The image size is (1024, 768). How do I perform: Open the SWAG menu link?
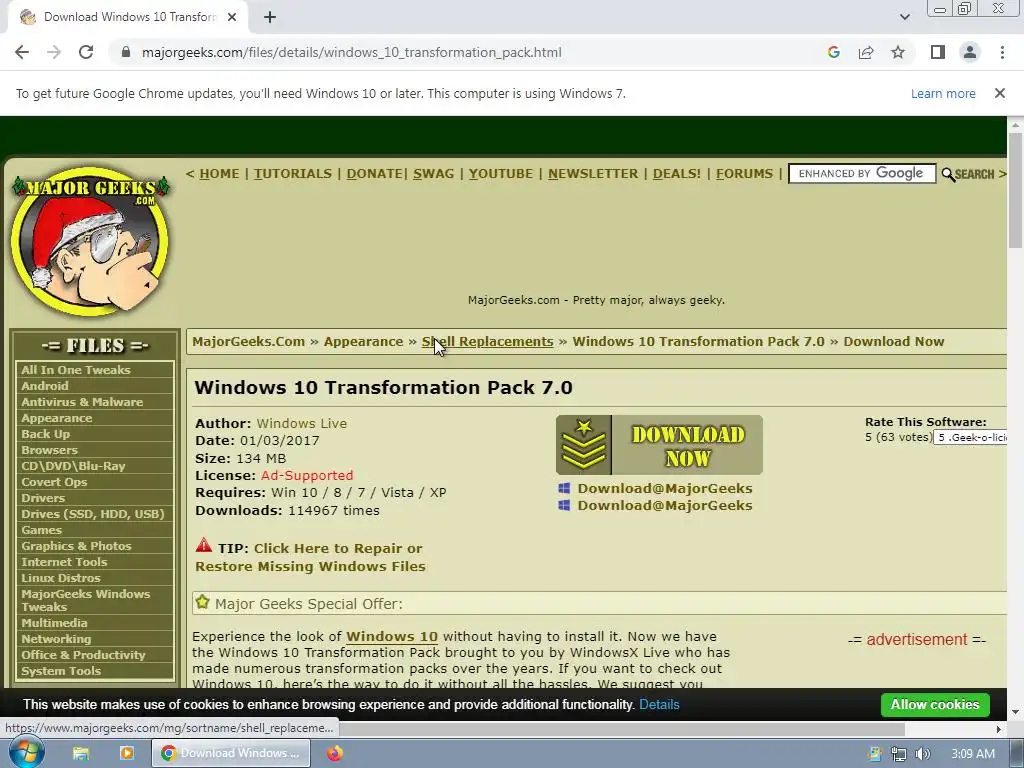[433, 174]
